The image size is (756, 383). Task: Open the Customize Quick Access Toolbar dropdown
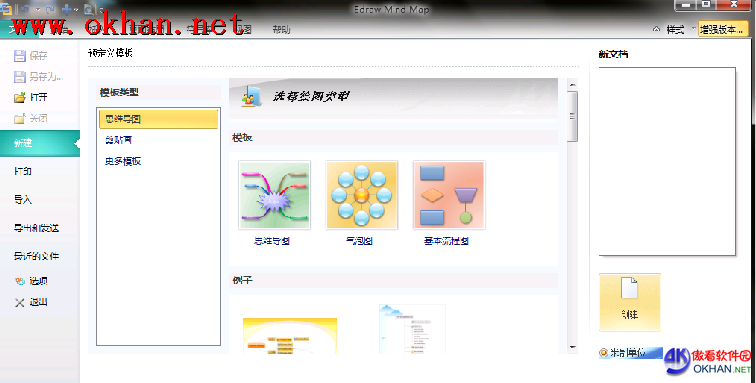(x=102, y=10)
